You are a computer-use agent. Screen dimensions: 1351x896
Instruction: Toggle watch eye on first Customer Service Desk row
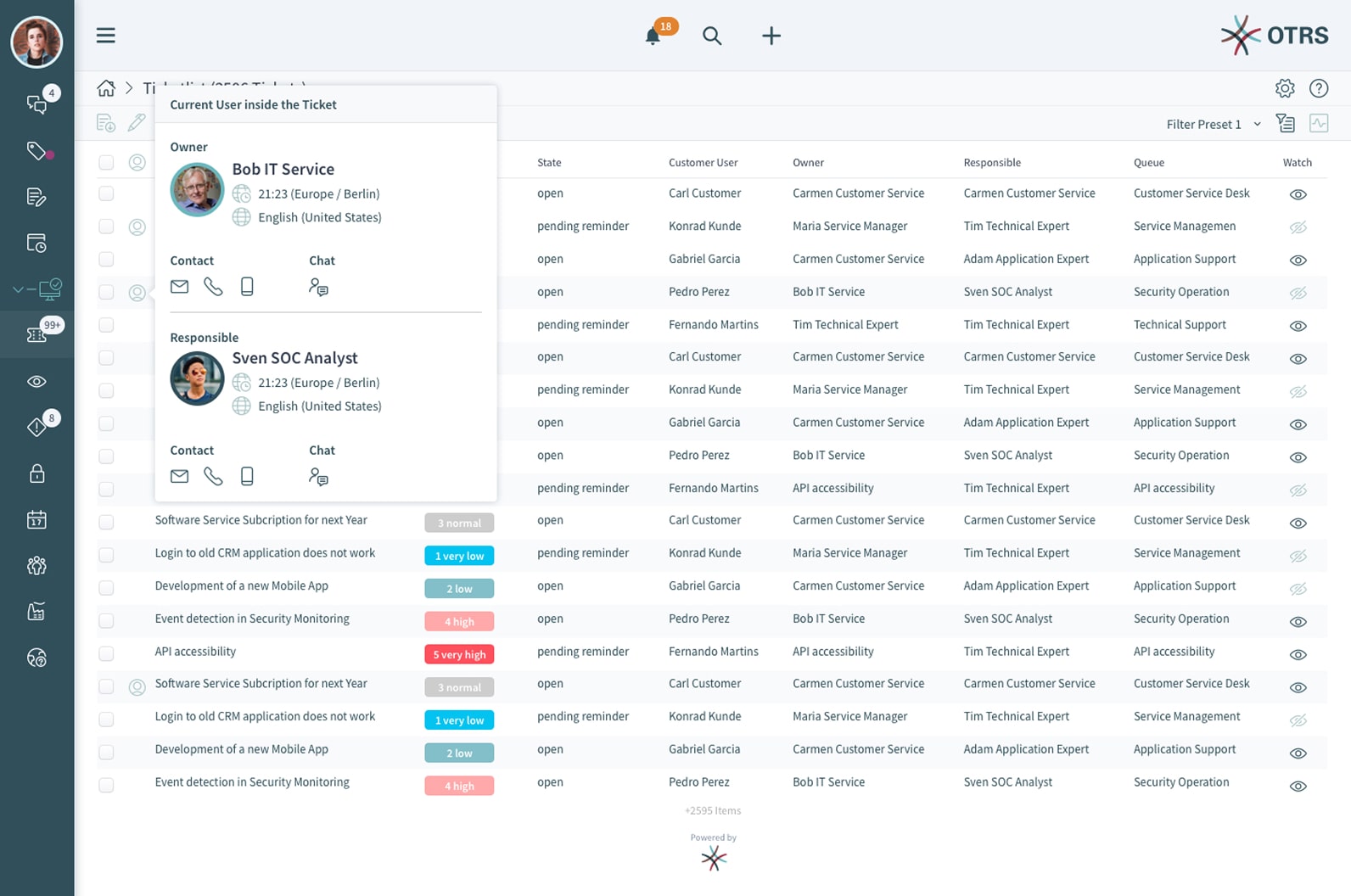click(x=1298, y=194)
